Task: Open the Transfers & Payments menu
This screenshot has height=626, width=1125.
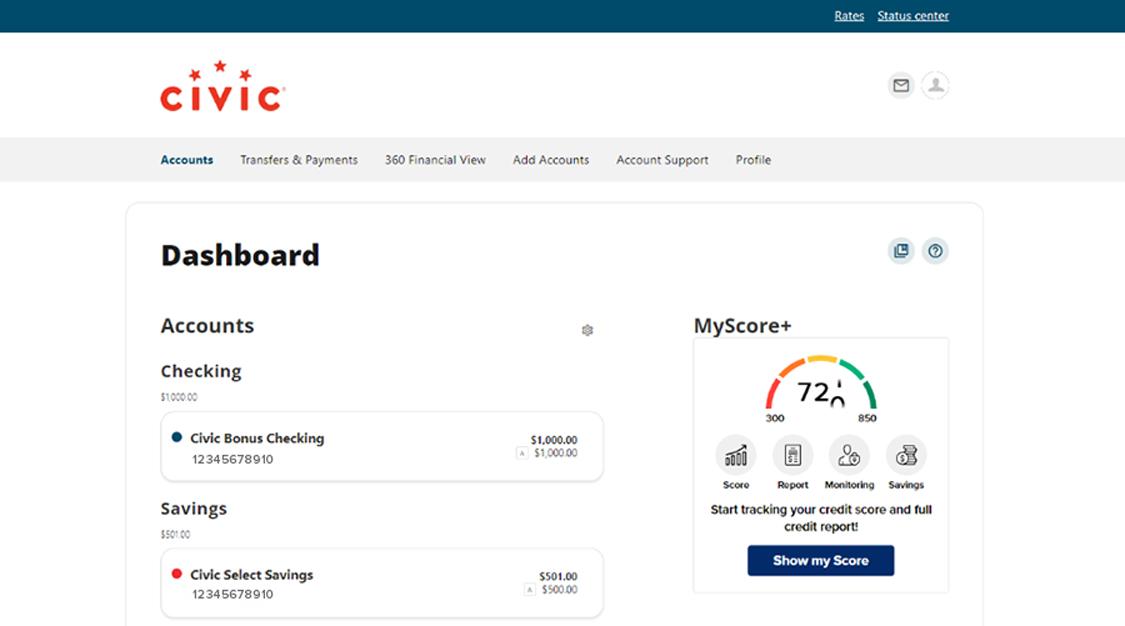Action: coord(299,160)
